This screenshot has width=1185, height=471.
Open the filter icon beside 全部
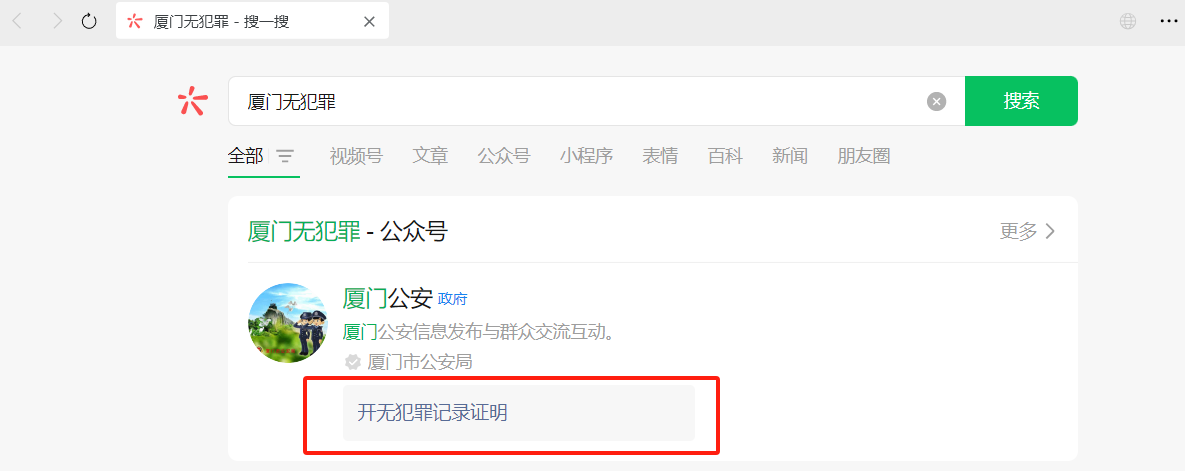[x=285, y=156]
